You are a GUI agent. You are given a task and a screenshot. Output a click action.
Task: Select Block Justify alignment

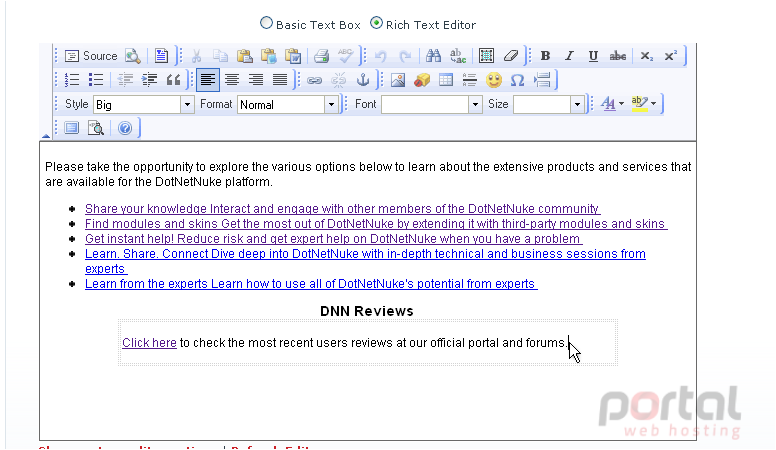click(280, 80)
